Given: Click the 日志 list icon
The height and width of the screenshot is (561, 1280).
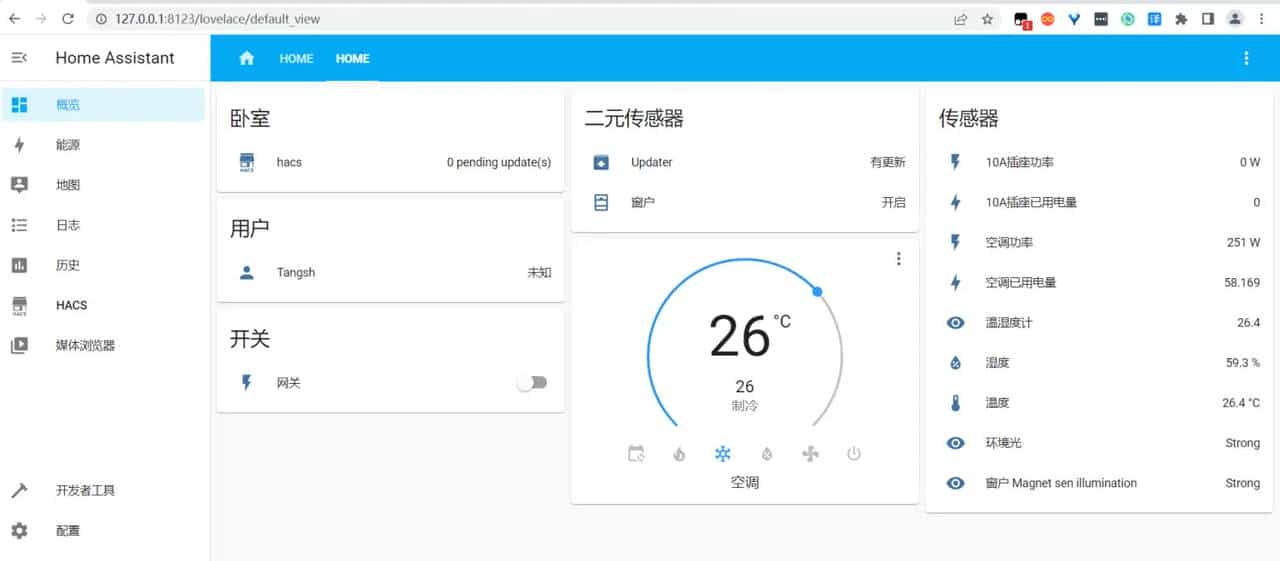Looking at the screenshot, I should 19,225.
